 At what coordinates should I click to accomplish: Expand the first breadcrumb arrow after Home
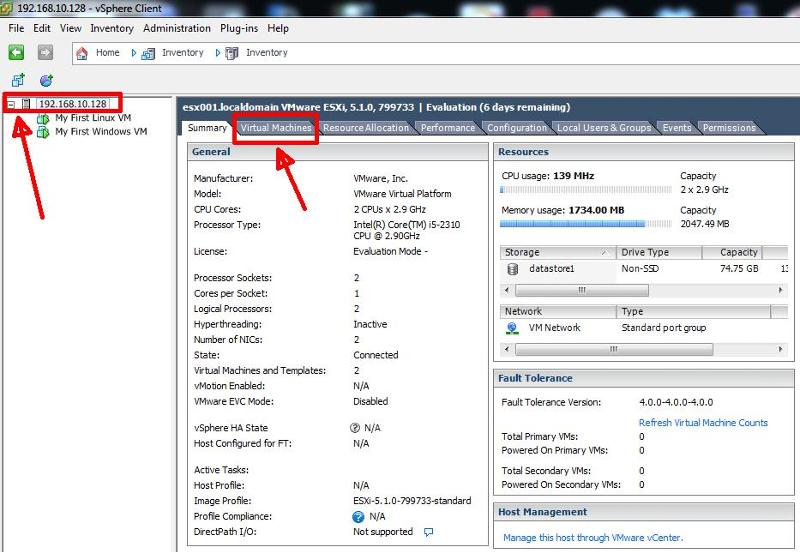pyautogui.click(x=134, y=53)
